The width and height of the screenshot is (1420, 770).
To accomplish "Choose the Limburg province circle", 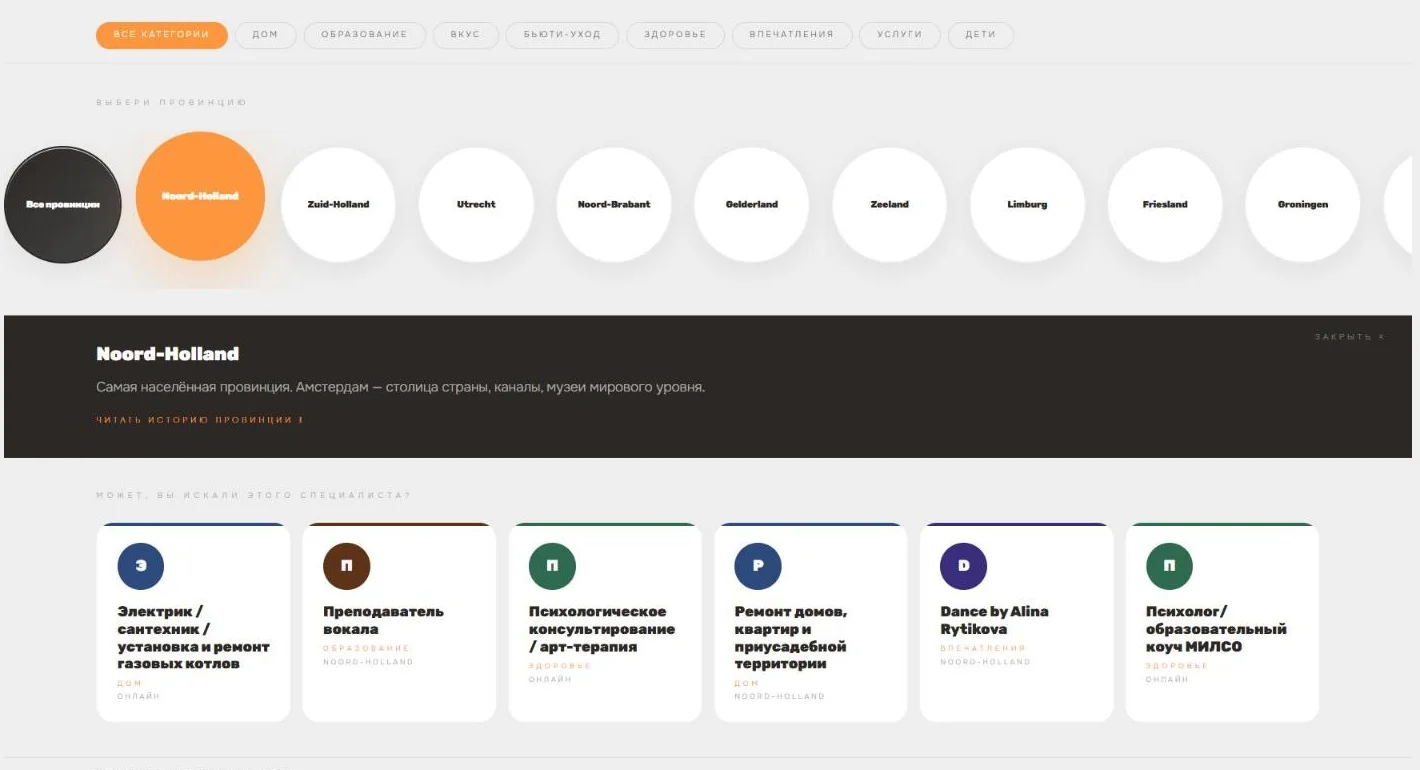I will 1028,205.
